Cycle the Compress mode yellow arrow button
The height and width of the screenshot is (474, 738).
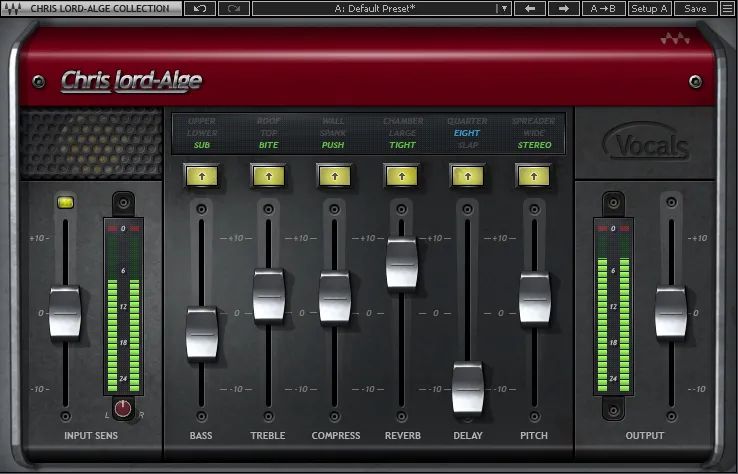click(x=335, y=177)
